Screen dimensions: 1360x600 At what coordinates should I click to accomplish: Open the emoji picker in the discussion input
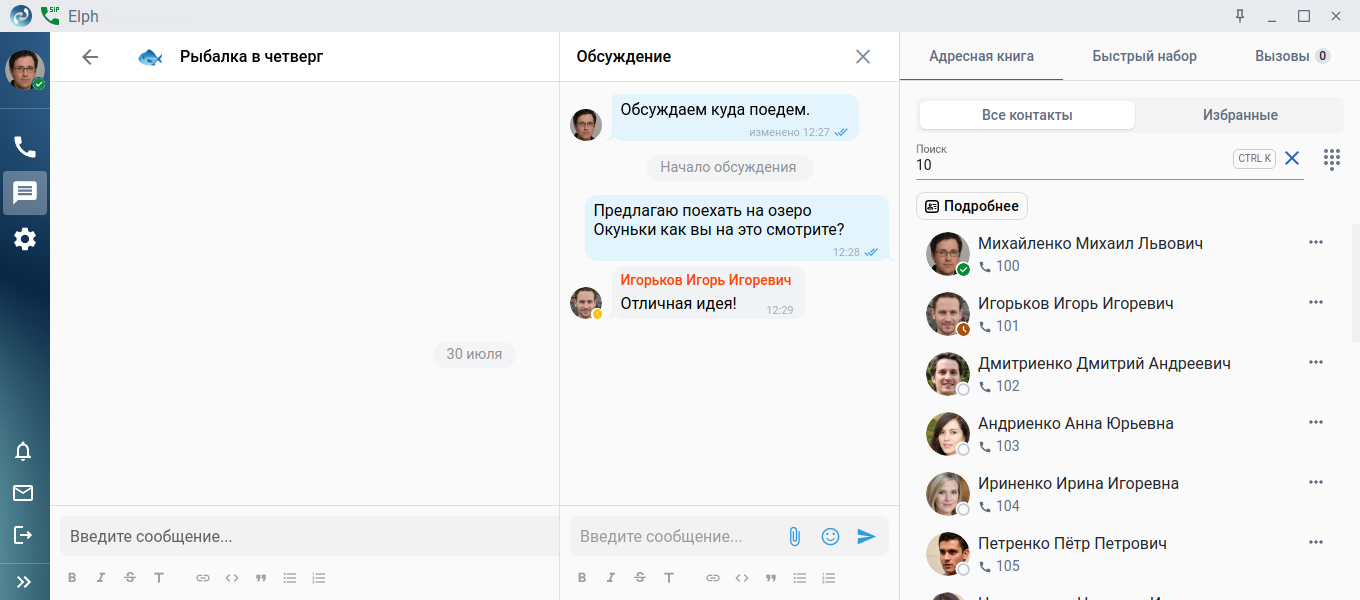[830, 537]
